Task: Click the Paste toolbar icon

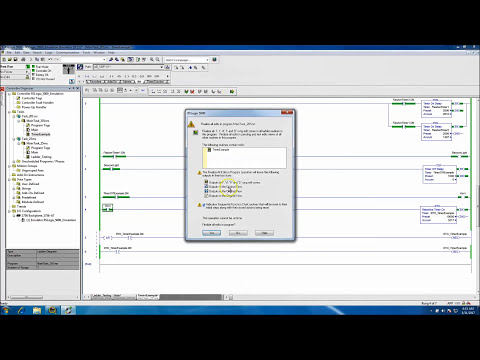Action: pos(43,59)
